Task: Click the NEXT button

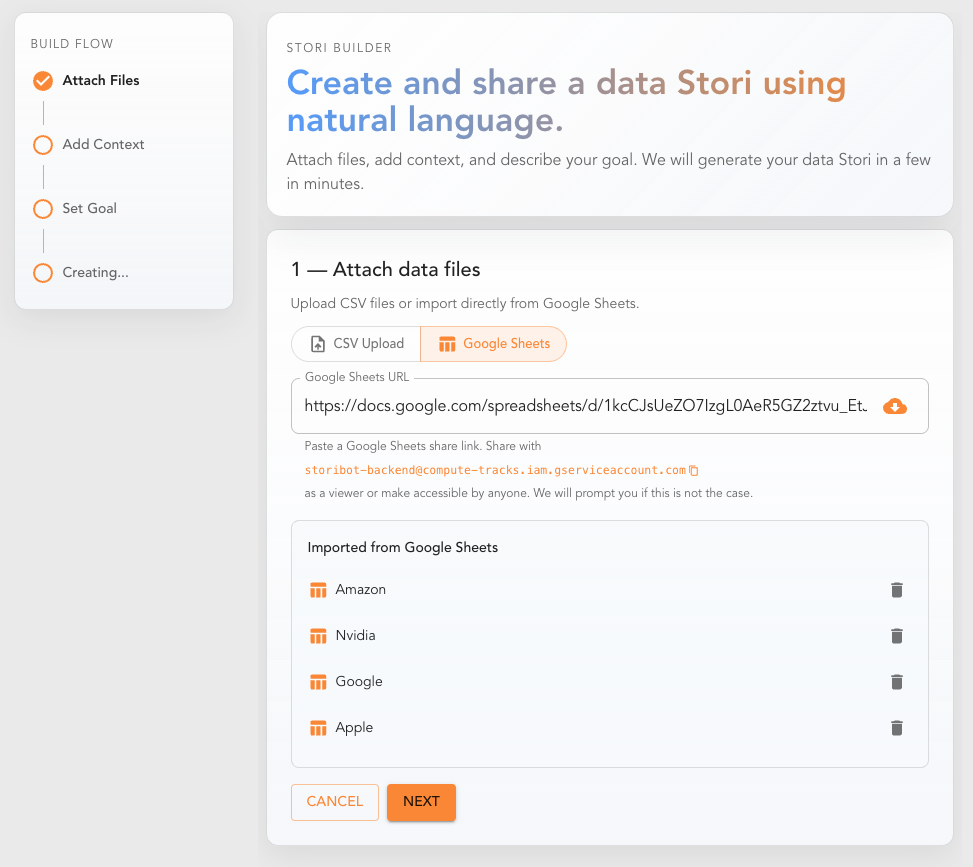Action: pyautogui.click(x=421, y=802)
